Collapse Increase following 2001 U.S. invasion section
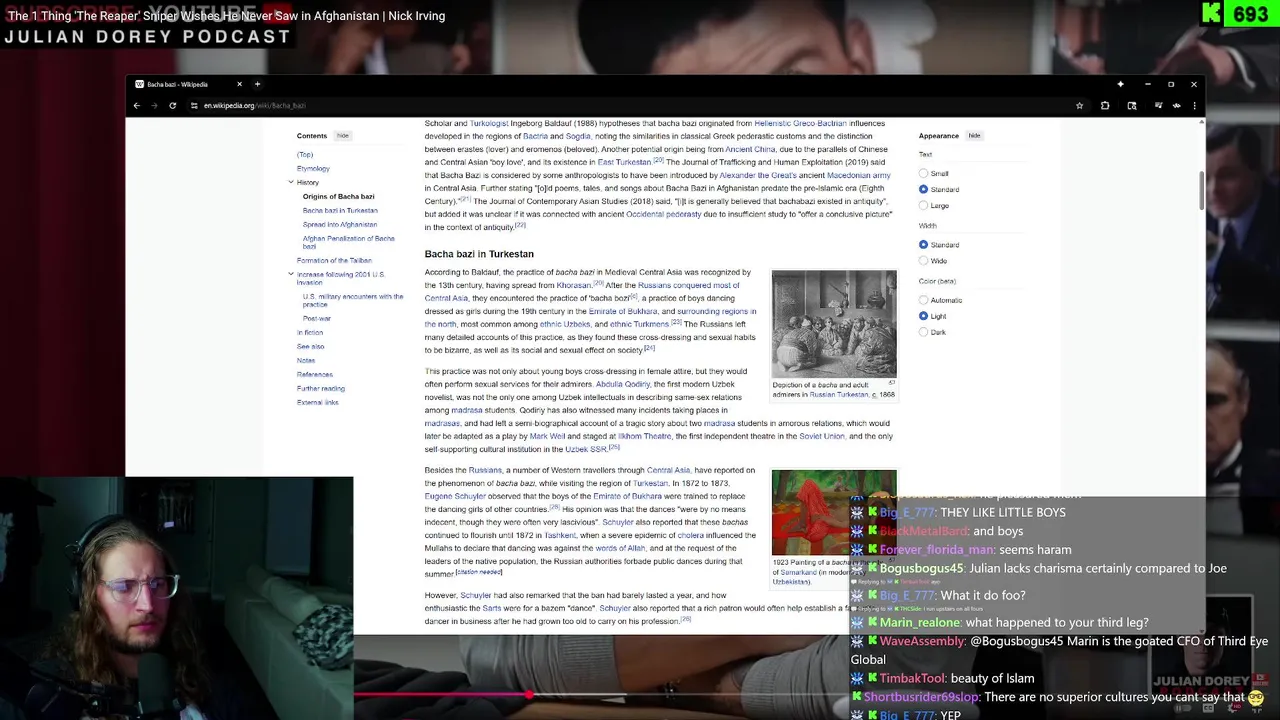This screenshot has width=1280, height=720. click(x=291, y=274)
